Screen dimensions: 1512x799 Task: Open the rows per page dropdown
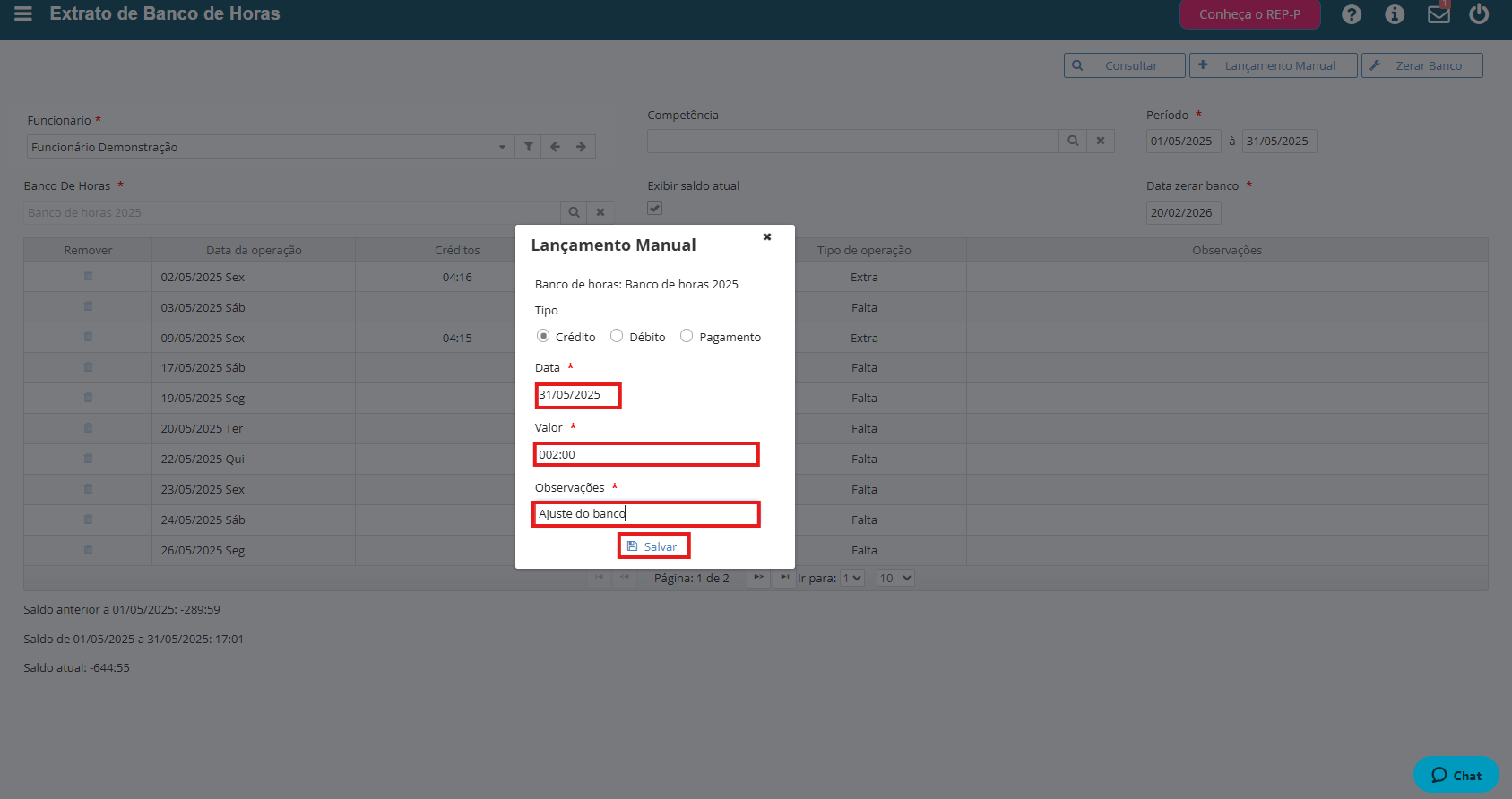tap(895, 578)
